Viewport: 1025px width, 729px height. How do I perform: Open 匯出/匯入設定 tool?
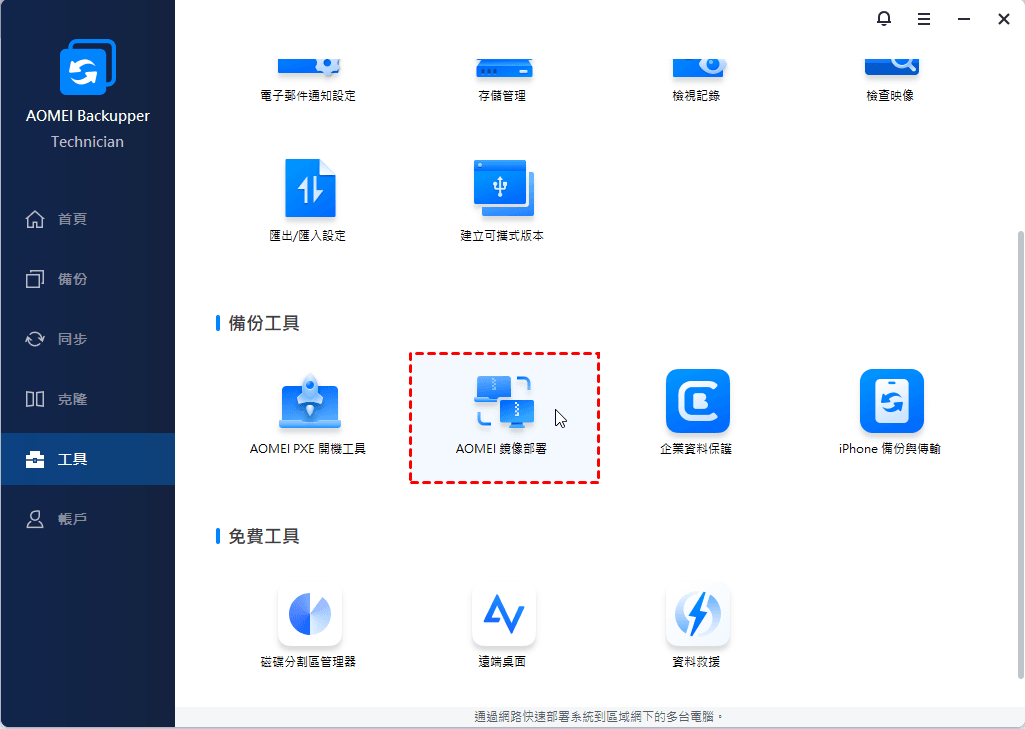[x=309, y=200]
